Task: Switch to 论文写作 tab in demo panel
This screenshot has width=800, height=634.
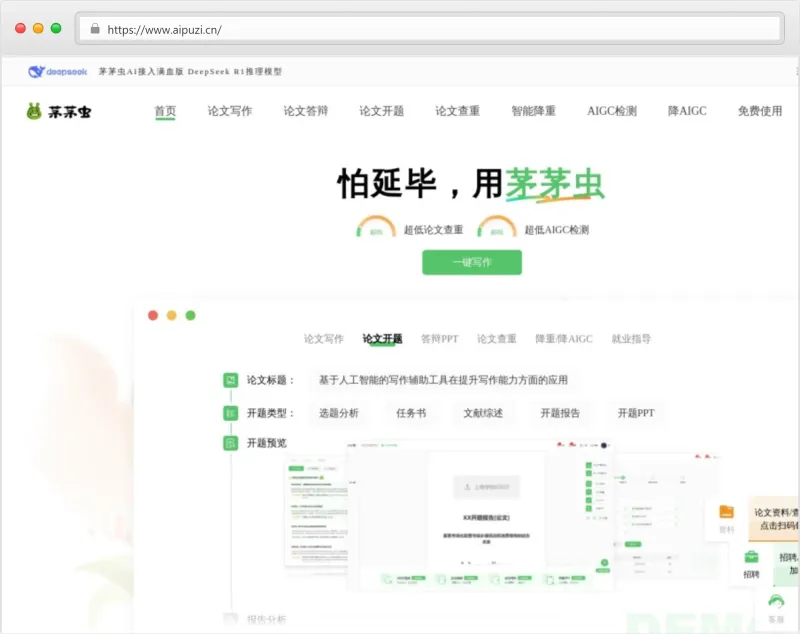Action: [x=324, y=339]
